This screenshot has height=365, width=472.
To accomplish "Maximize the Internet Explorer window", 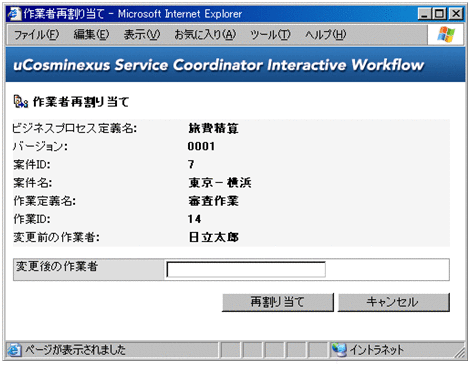I will coord(440,14).
